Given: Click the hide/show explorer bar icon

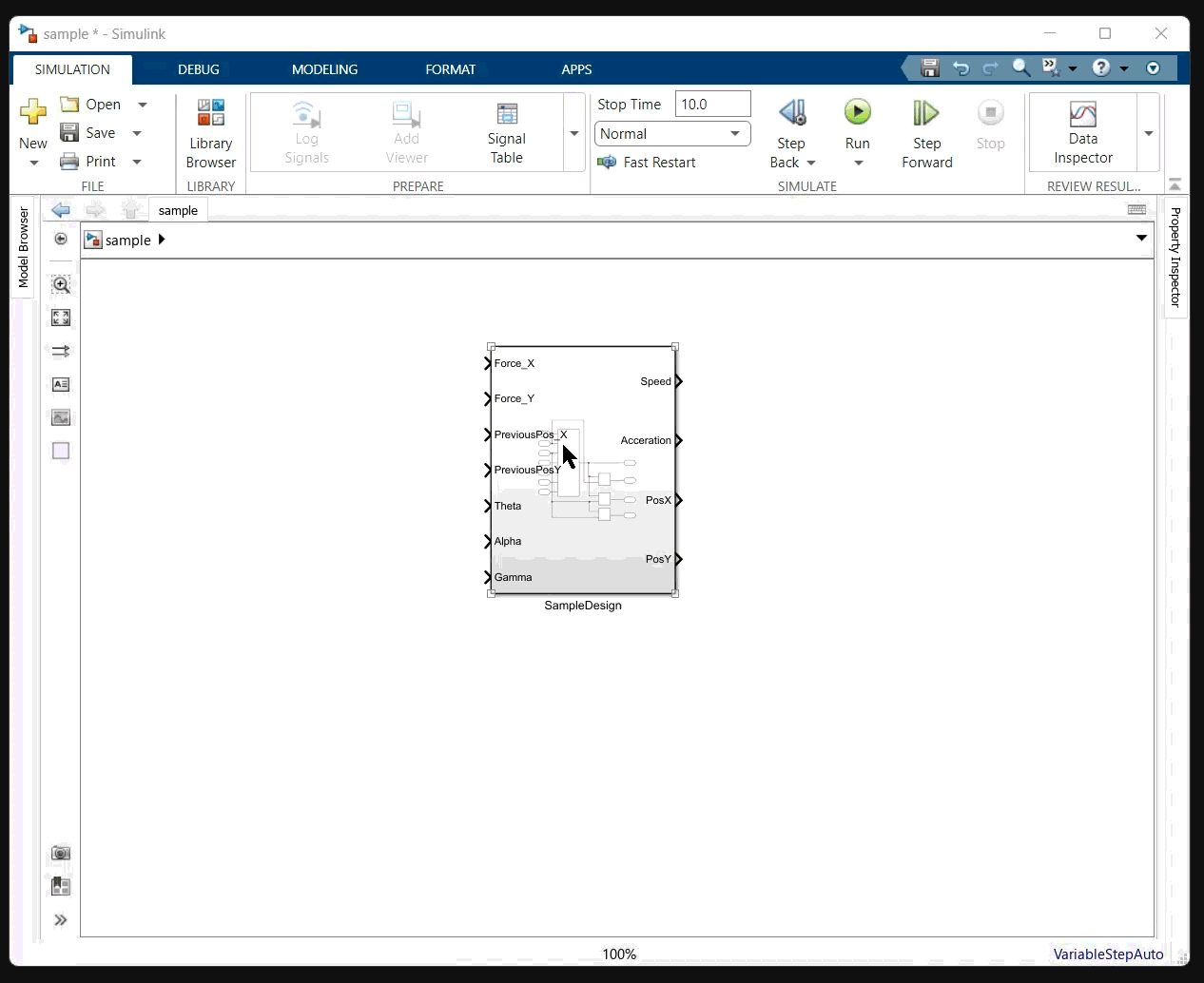Looking at the screenshot, I should pos(61,240).
